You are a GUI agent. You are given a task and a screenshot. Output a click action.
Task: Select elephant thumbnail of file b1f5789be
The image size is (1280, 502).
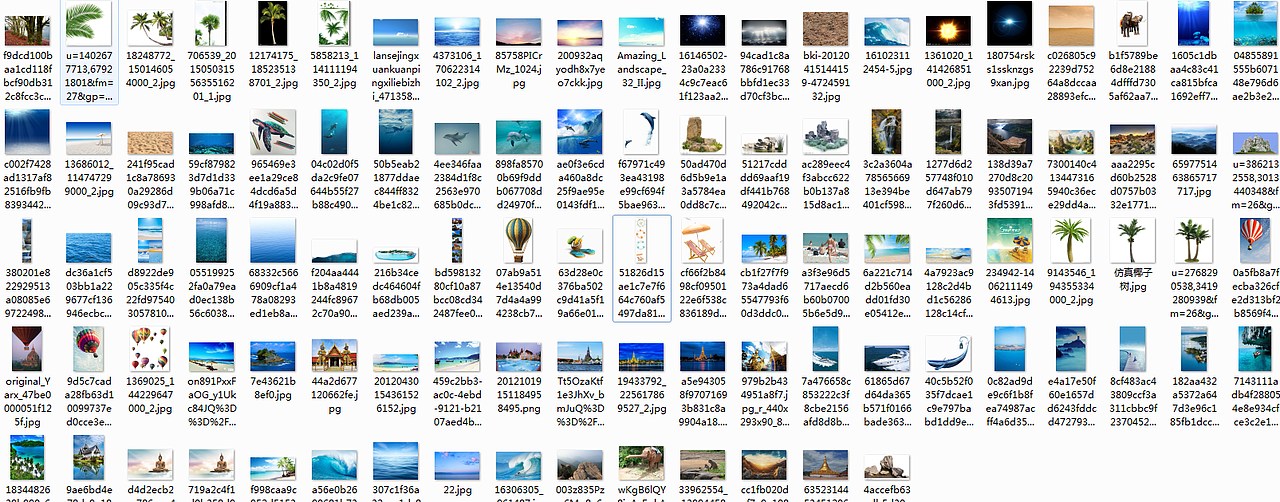coord(1133,22)
